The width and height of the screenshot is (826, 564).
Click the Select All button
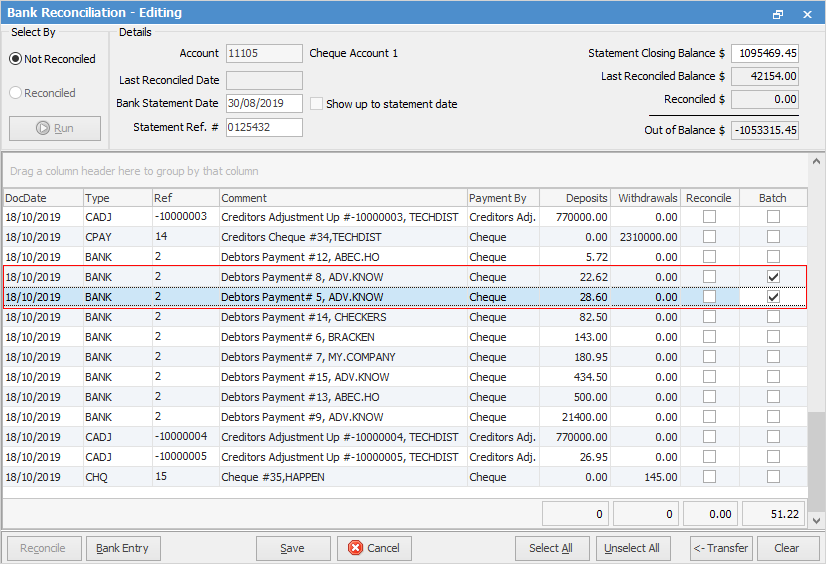tap(551, 548)
